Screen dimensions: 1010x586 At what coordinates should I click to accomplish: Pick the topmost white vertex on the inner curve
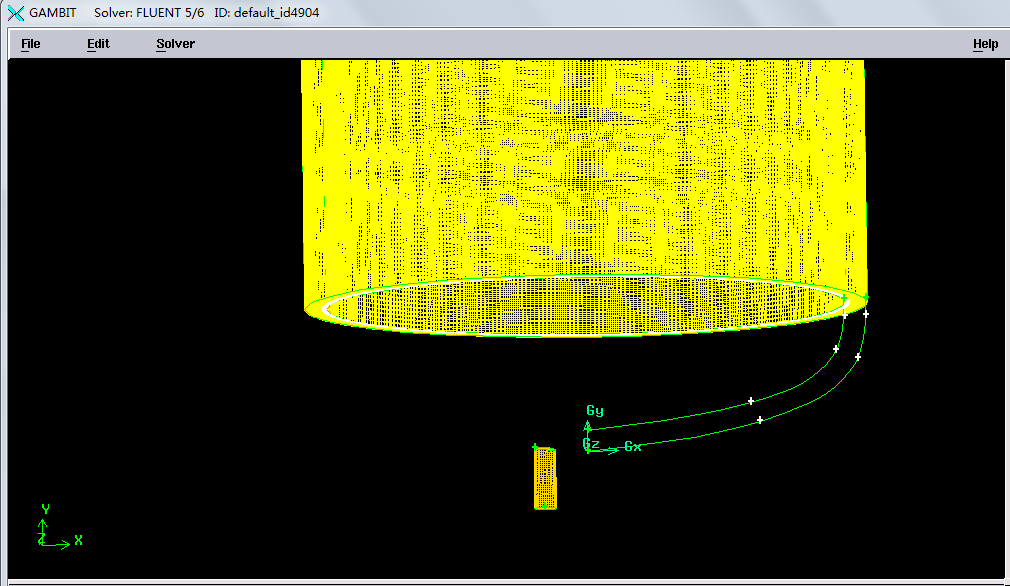(845, 316)
